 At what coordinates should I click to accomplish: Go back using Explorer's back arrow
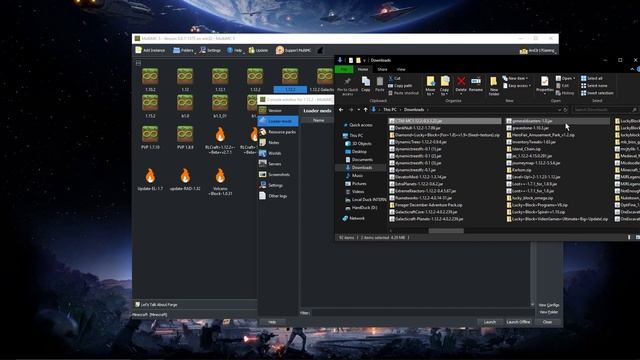(x=341, y=110)
